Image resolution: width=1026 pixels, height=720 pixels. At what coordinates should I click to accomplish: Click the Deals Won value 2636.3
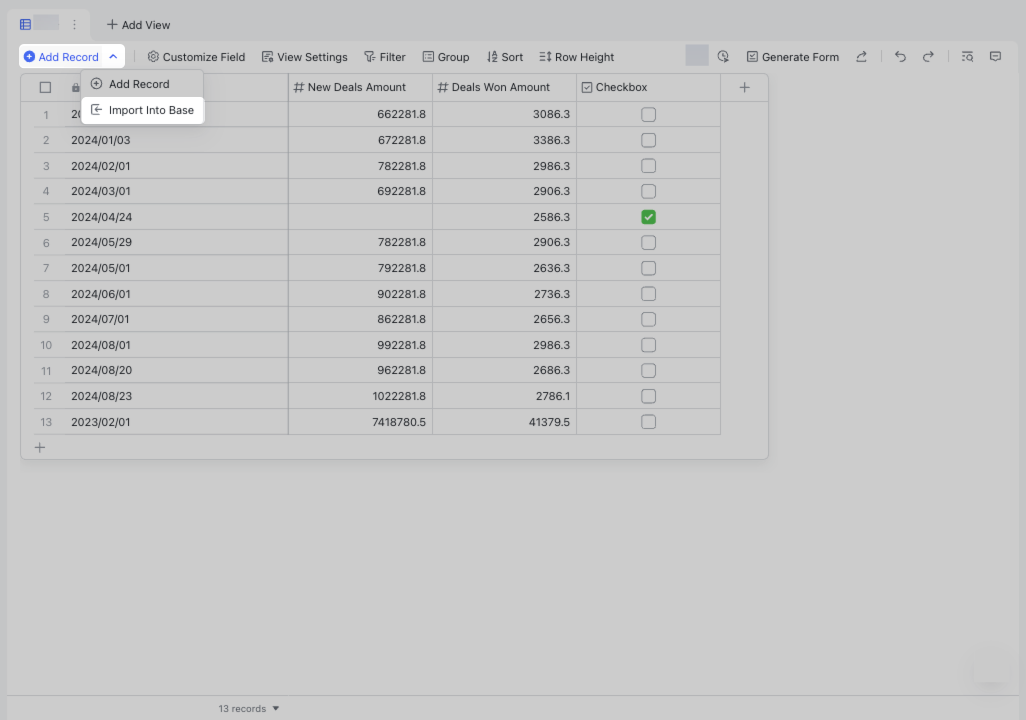(x=504, y=268)
